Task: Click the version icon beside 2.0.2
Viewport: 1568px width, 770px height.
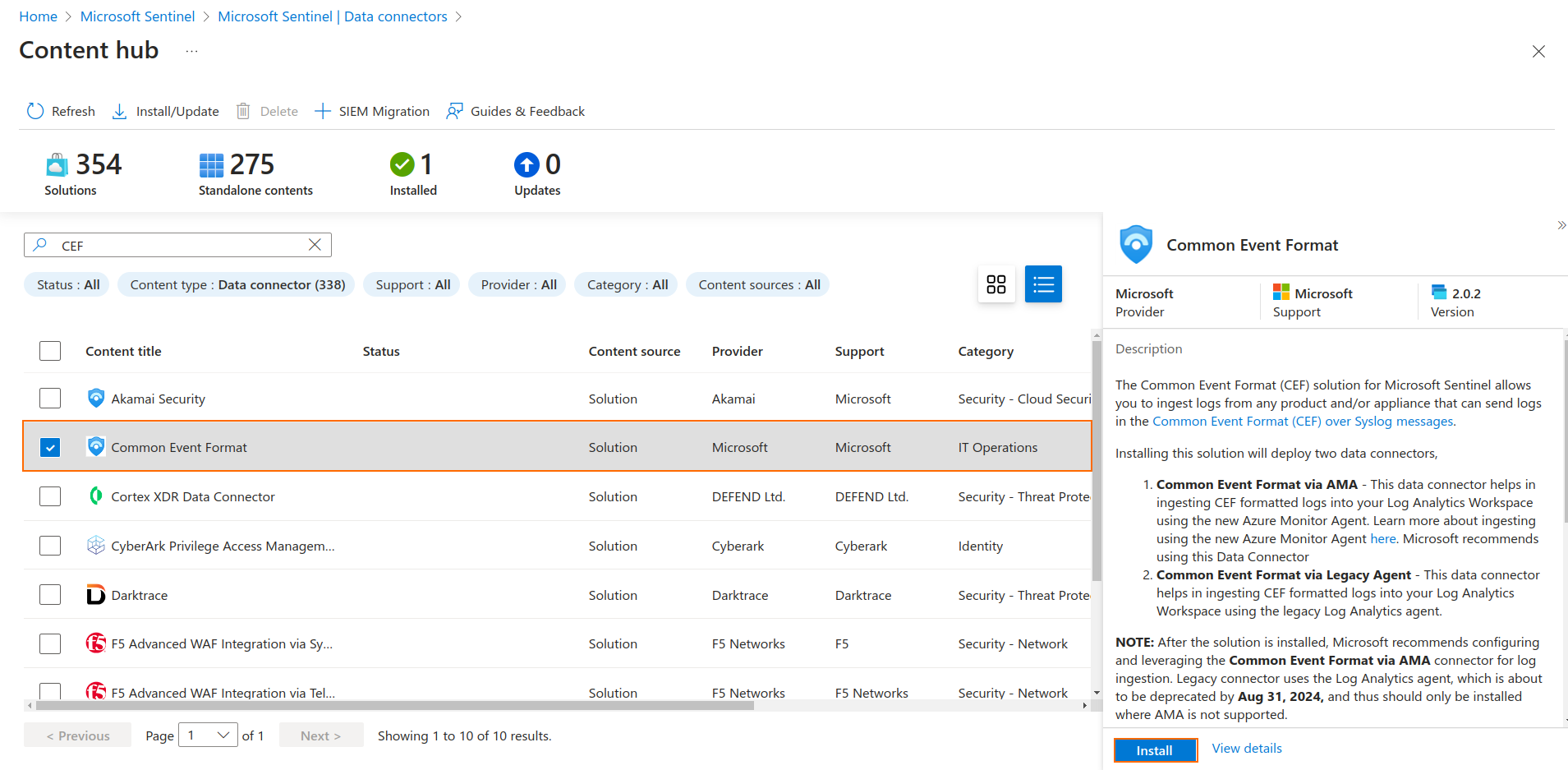Action: (x=1439, y=292)
